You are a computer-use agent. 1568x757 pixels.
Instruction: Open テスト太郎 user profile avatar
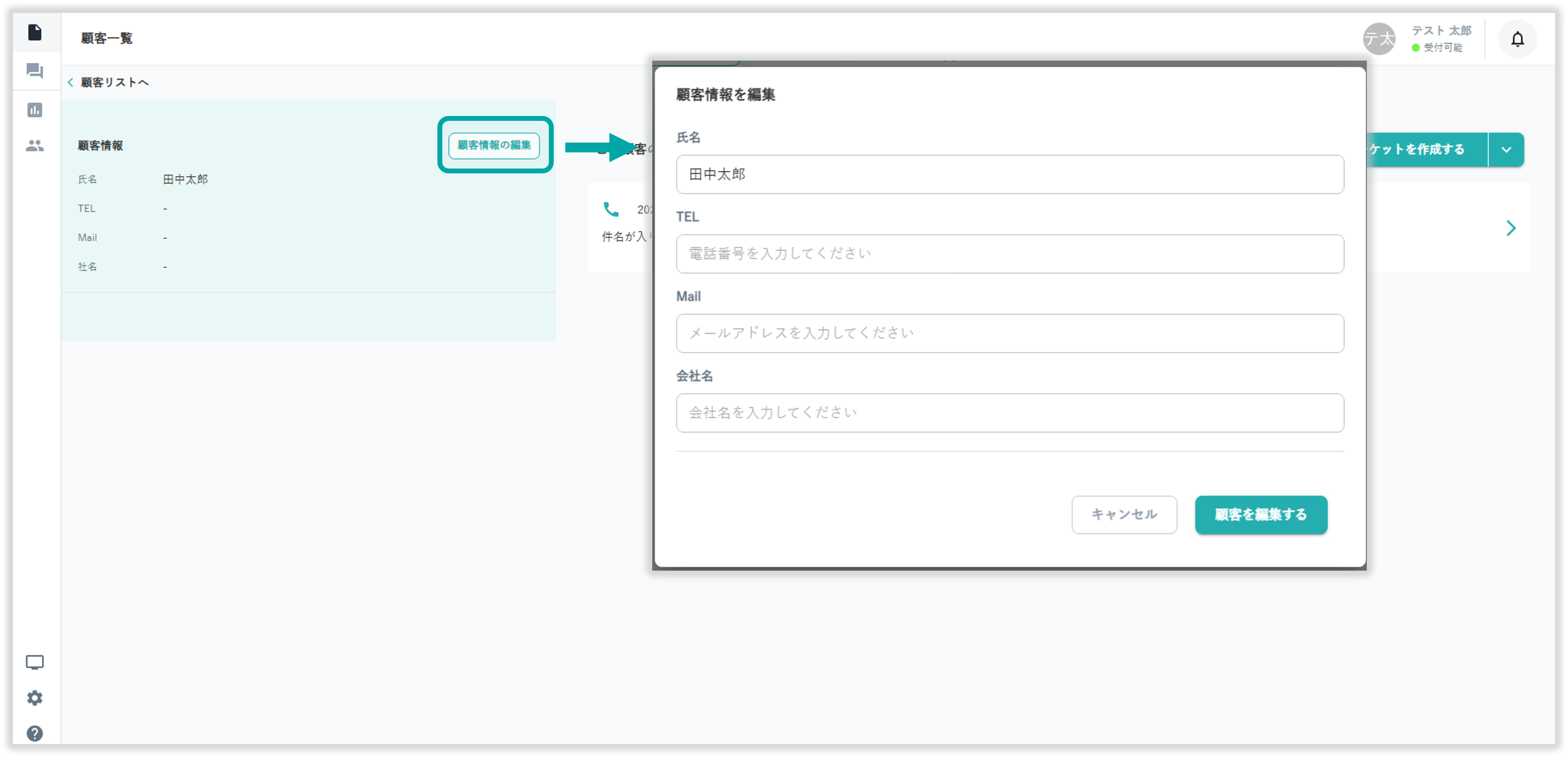(1379, 40)
